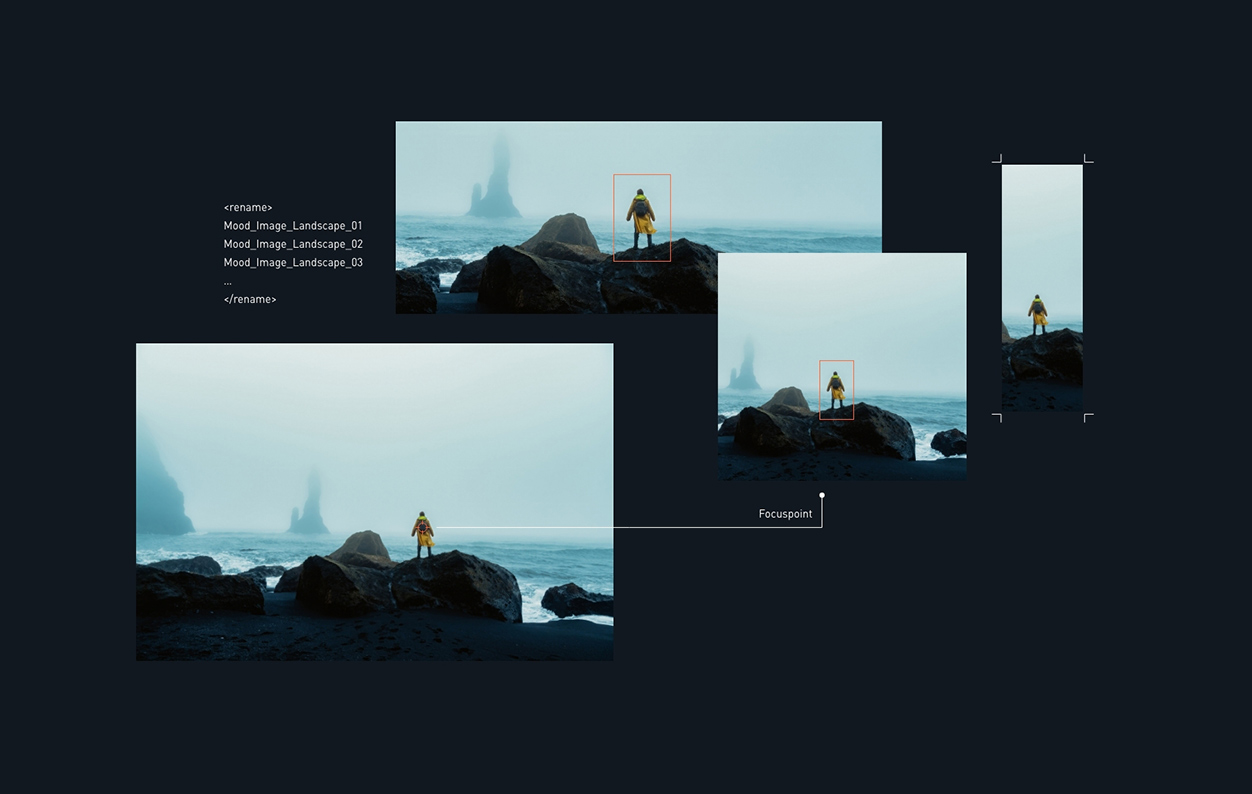
Task: Click the Focuspoint label
Action: [785, 514]
